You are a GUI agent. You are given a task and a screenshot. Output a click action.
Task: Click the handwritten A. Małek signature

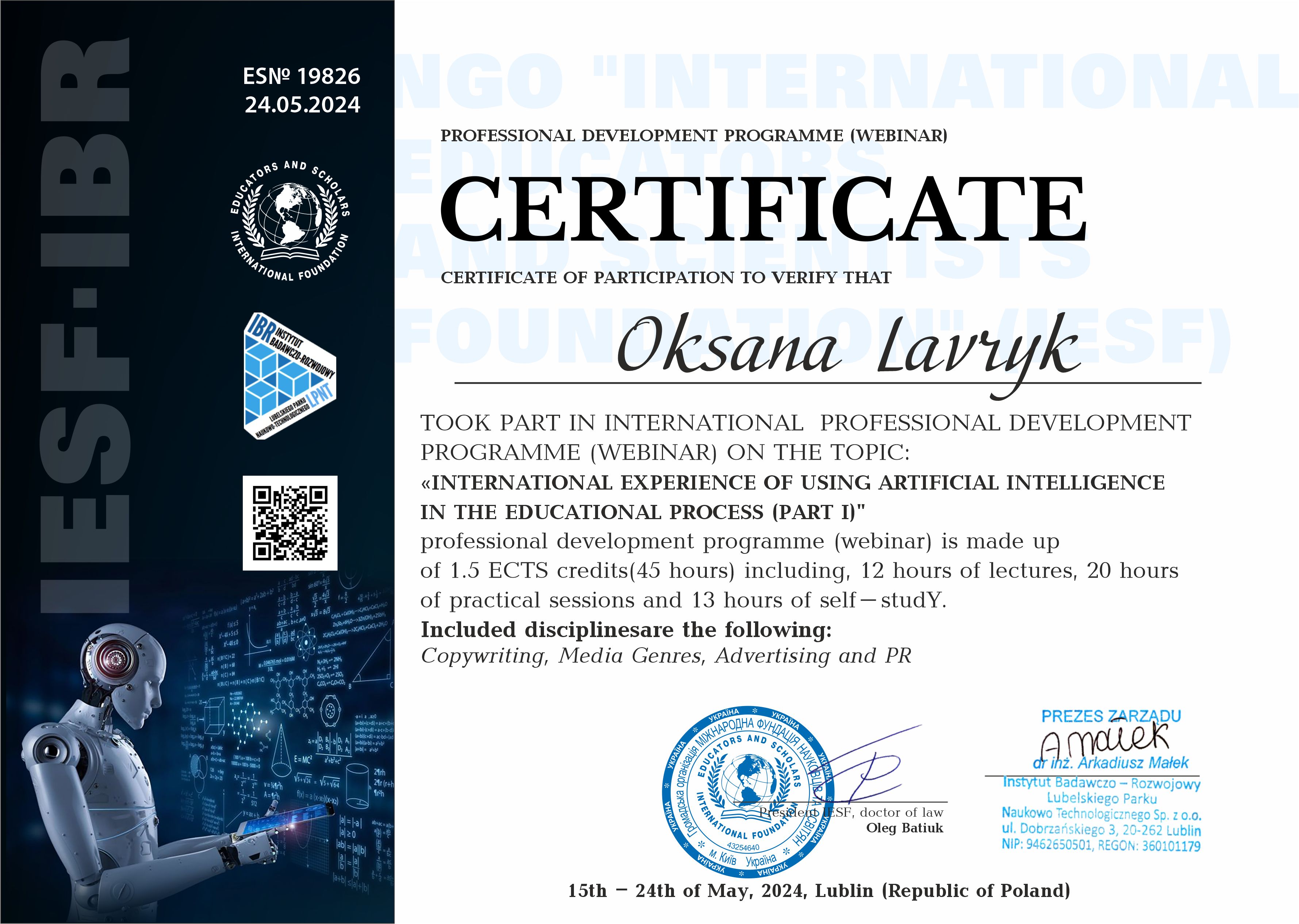point(1106,740)
